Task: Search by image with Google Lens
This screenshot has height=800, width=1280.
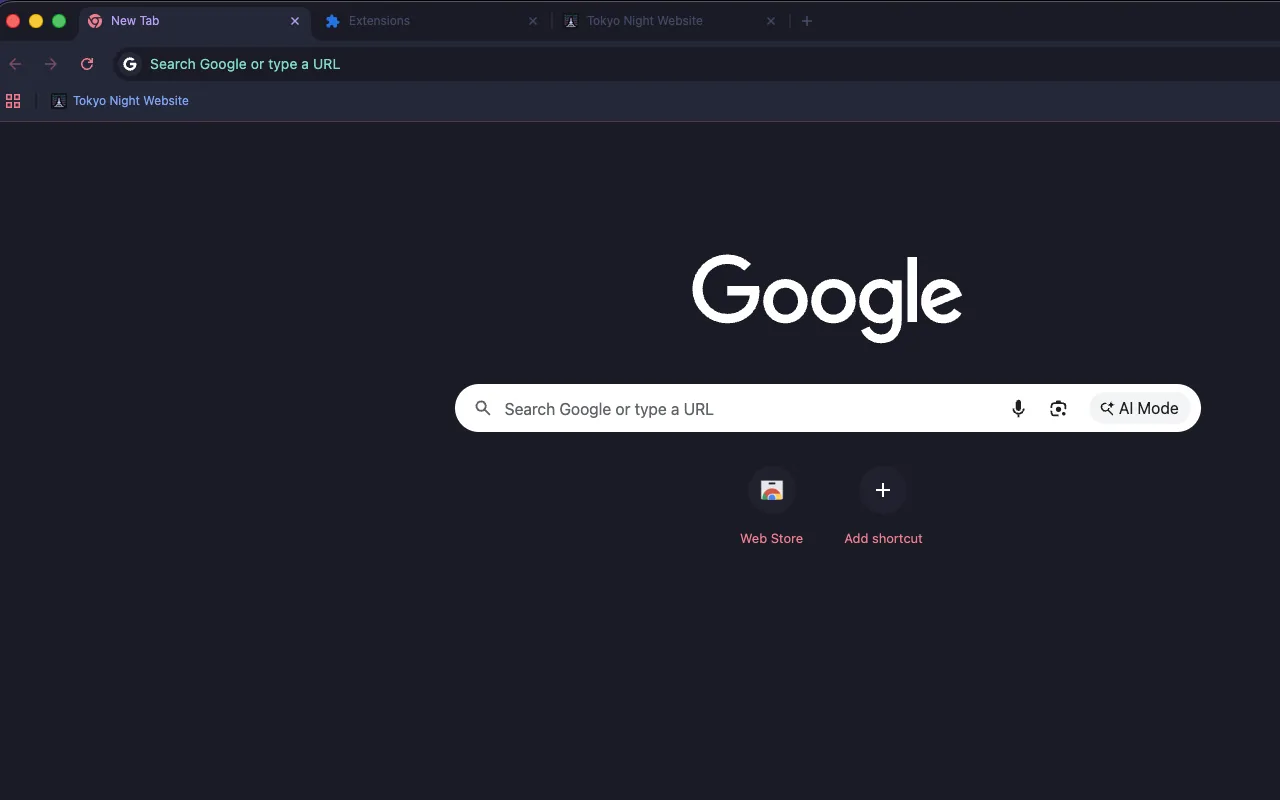Action: click(x=1058, y=408)
